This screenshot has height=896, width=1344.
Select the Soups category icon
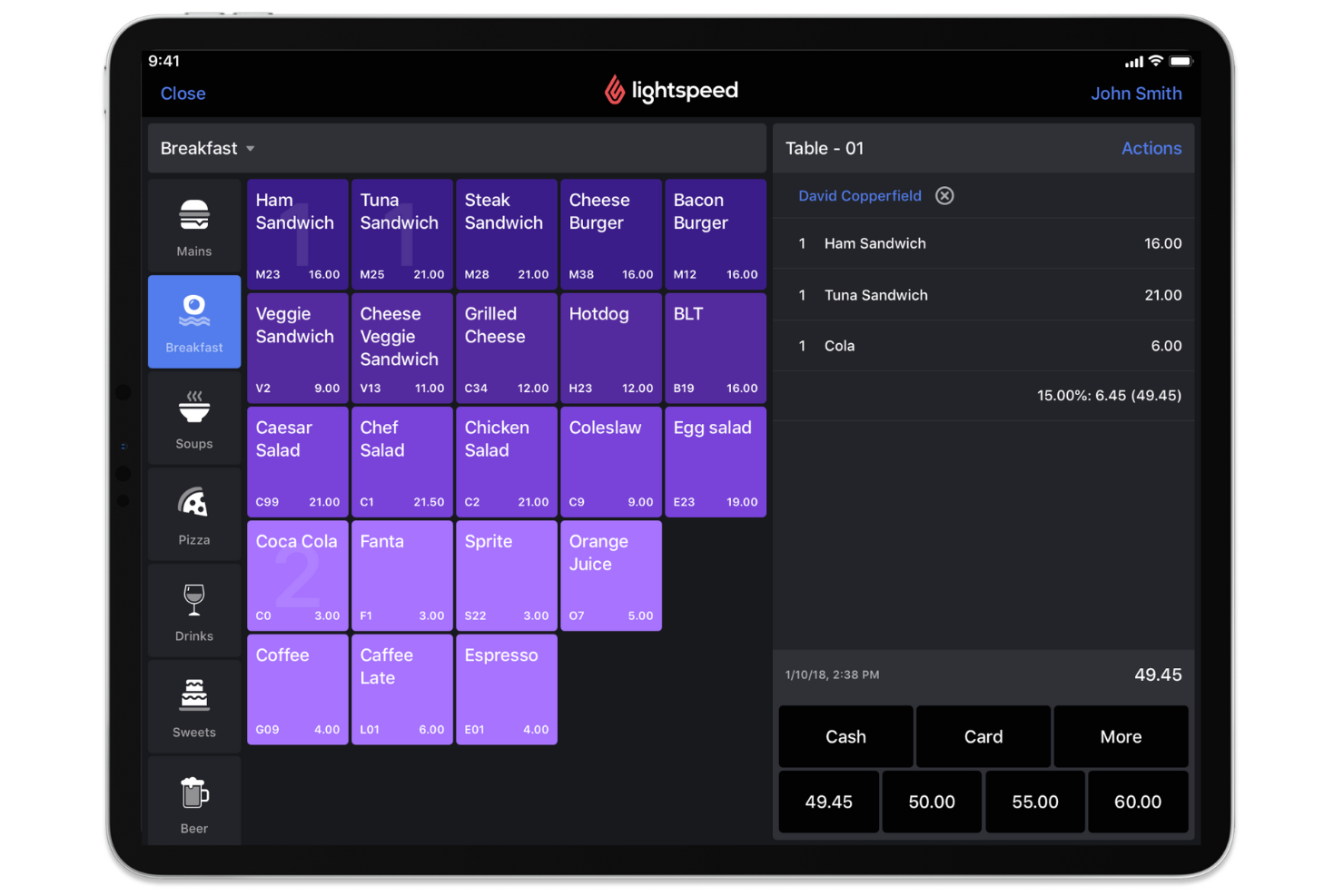(x=193, y=418)
